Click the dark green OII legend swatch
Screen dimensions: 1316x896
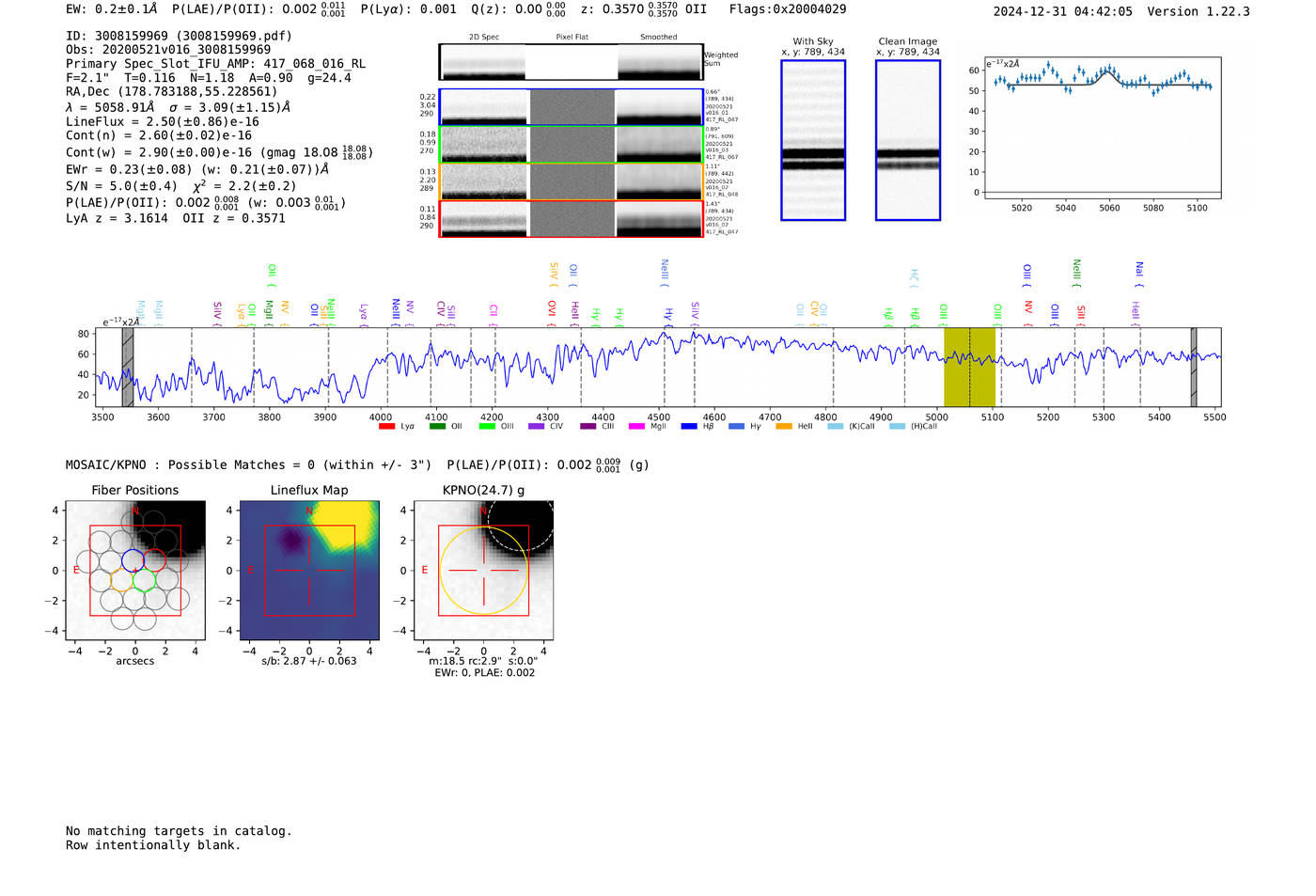[437, 427]
